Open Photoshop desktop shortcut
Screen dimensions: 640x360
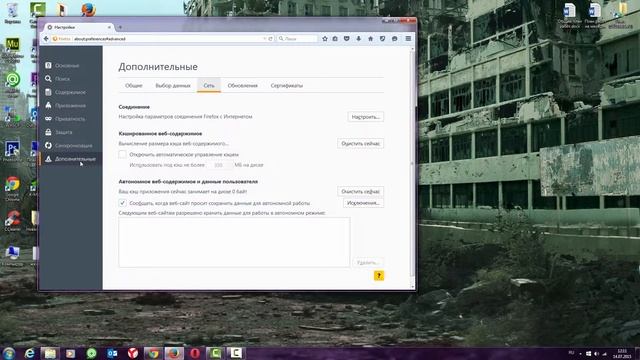coord(13,151)
